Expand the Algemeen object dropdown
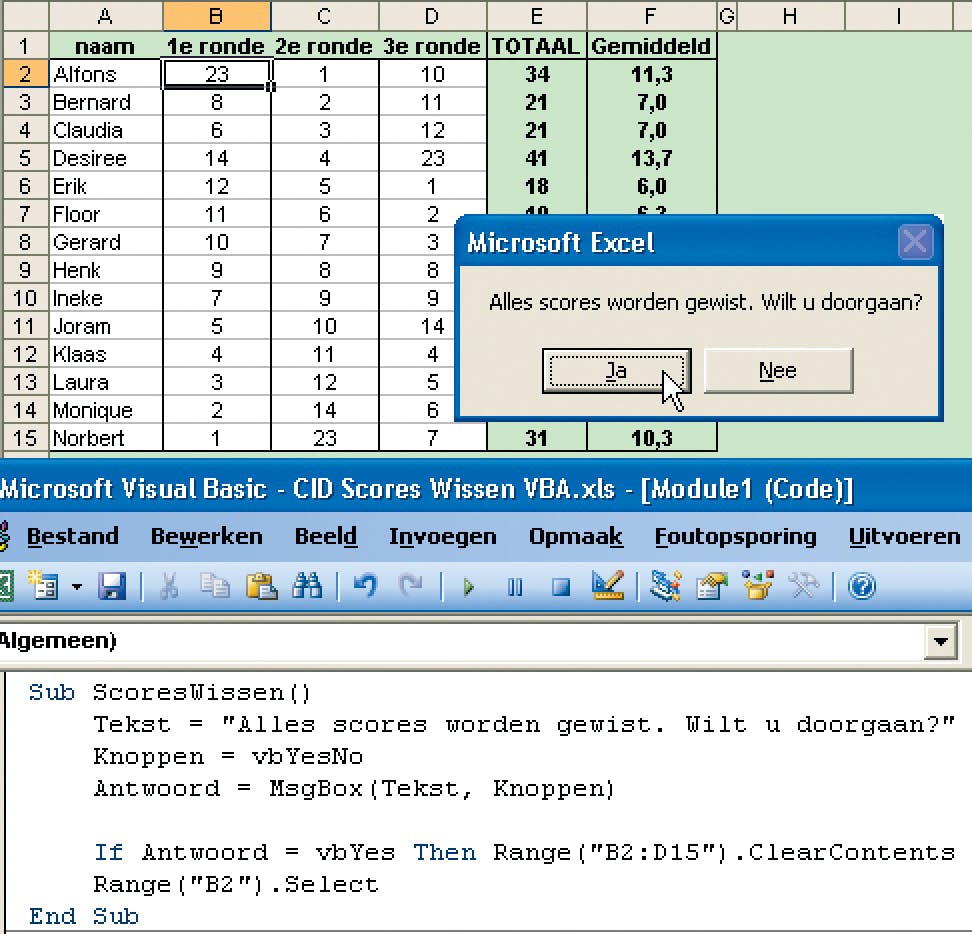The image size is (972, 934). pyautogui.click(x=940, y=641)
